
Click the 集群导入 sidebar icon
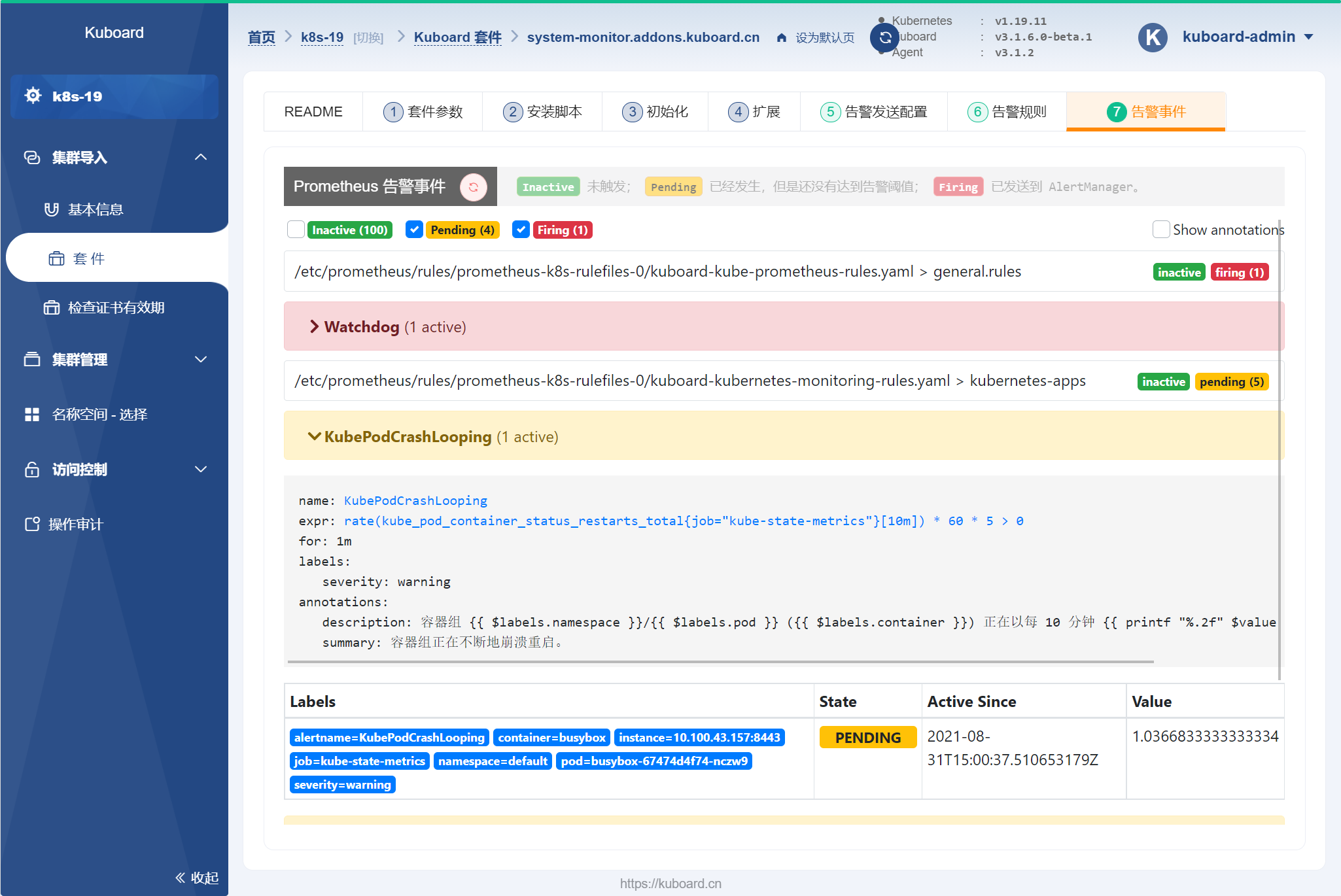point(32,158)
